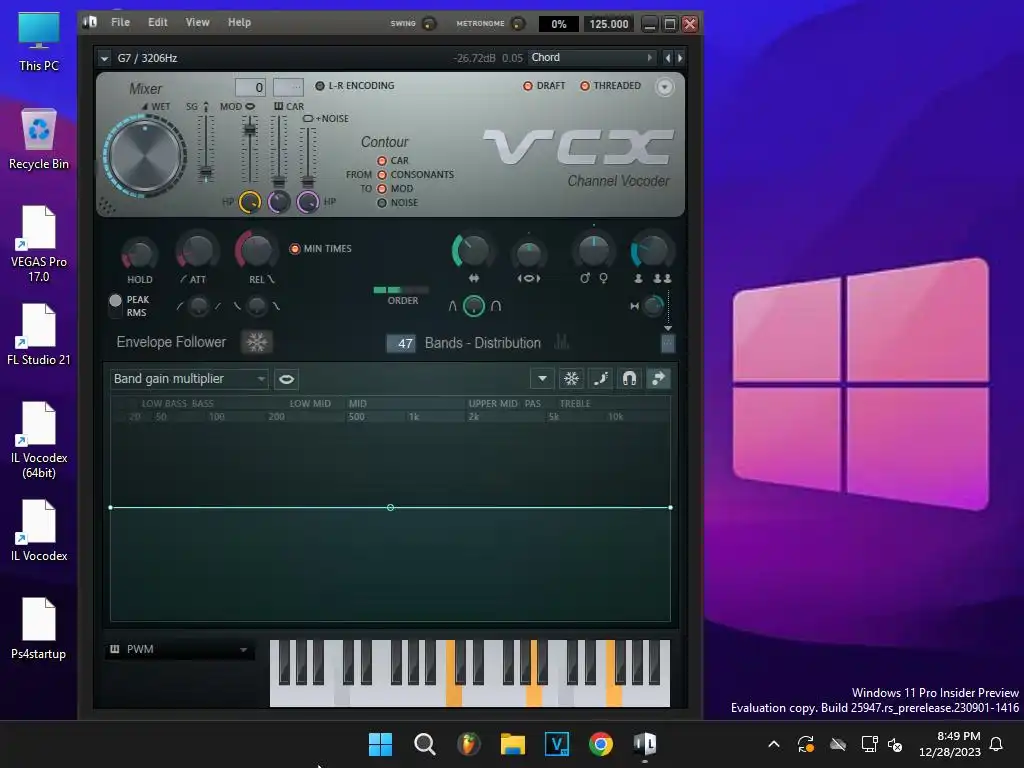Click the HOLD knob
The width and height of the screenshot is (1024, 768).
(139, 255)
